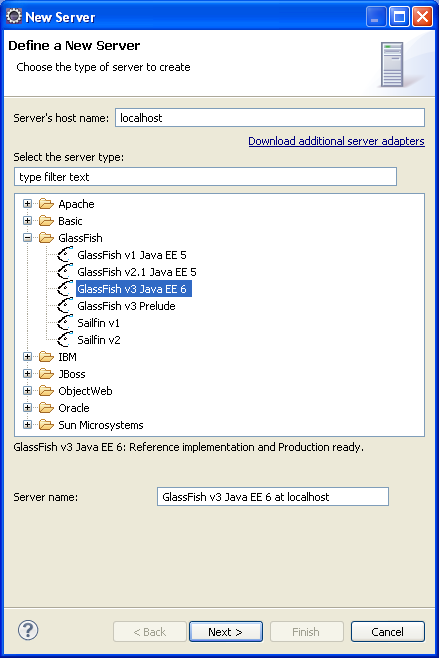Select the JBoss tree label
The image size is (439, 658).
tap(72, 374)
